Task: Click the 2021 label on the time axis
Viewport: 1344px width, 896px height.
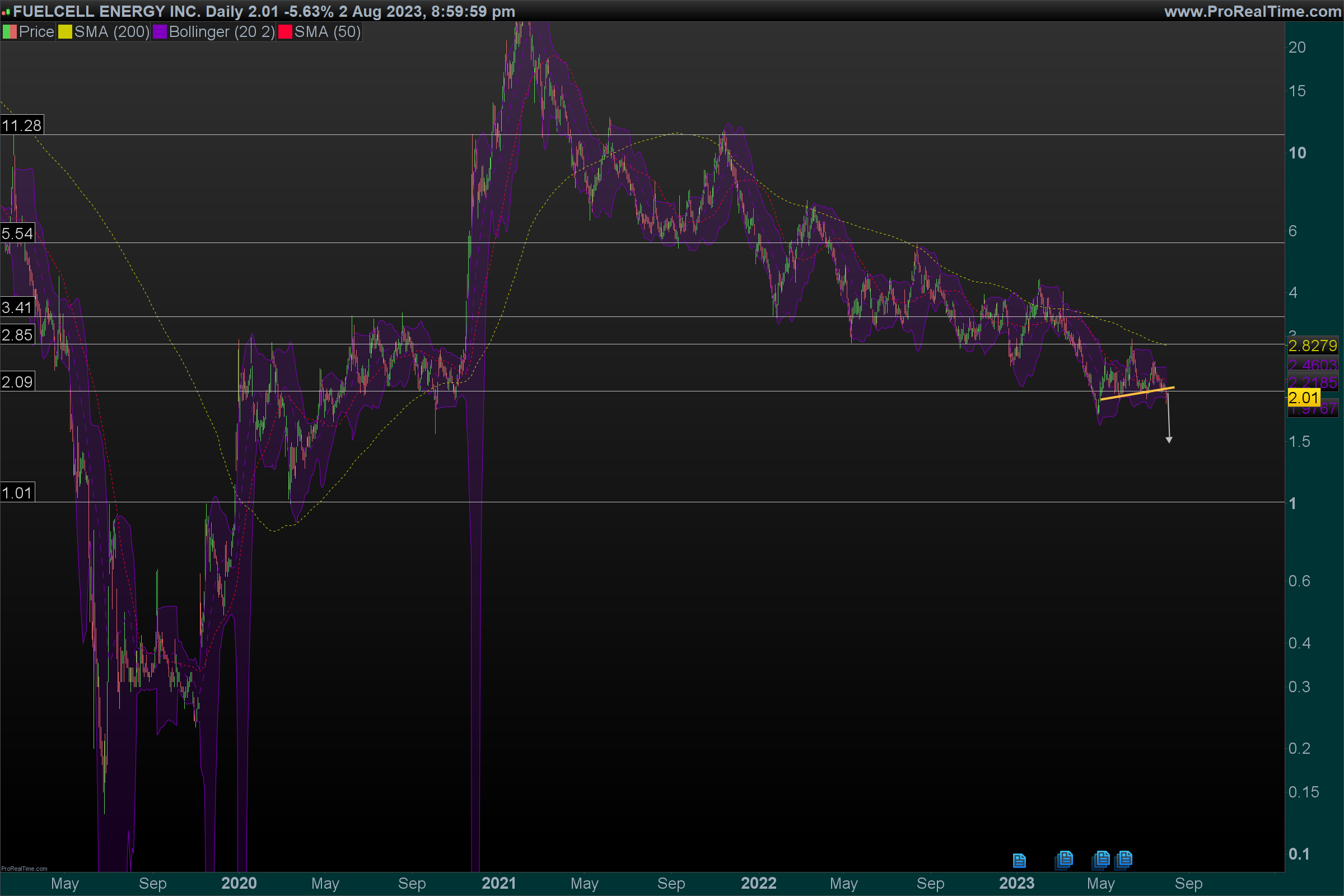Action: (498, 884)
